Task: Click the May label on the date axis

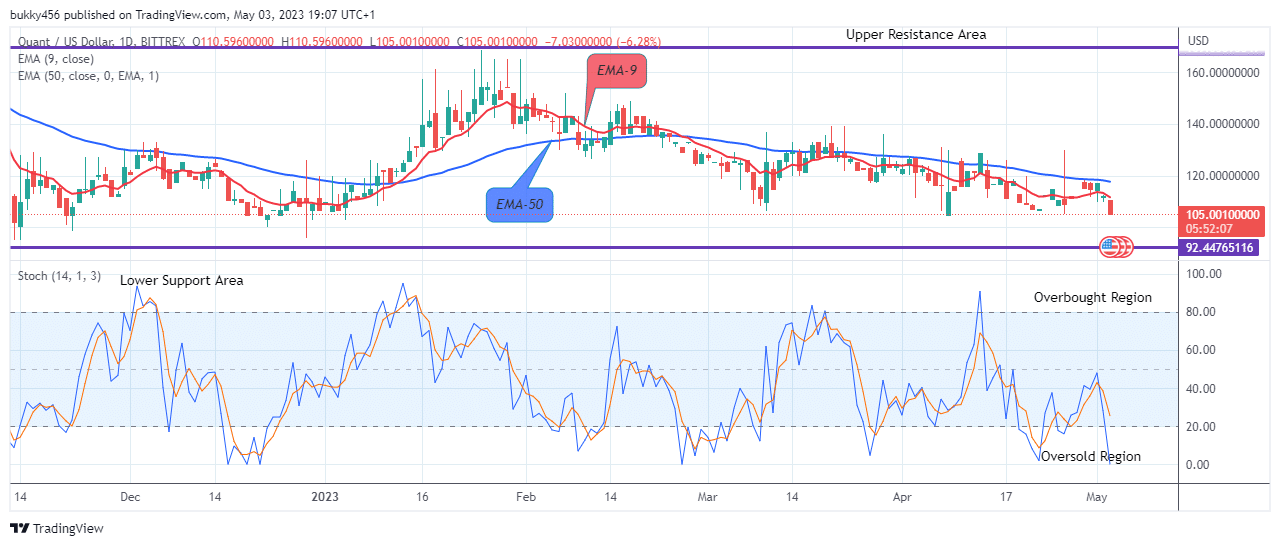Action: coord(1097,496)
